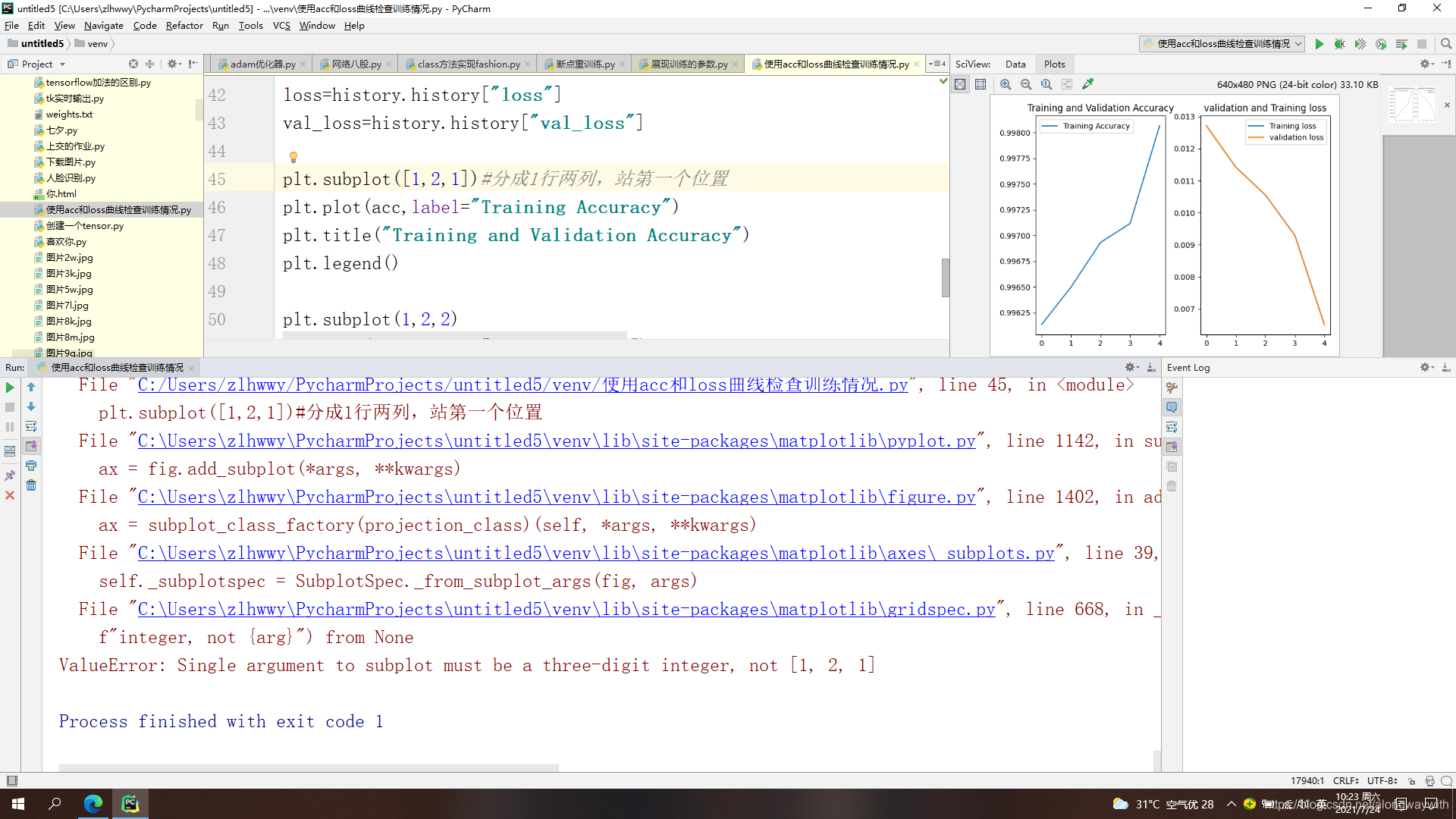This screenshot has width=1456, height=819.
Task: Zoom in on the plot image
Action: [x=1006, y=84]
